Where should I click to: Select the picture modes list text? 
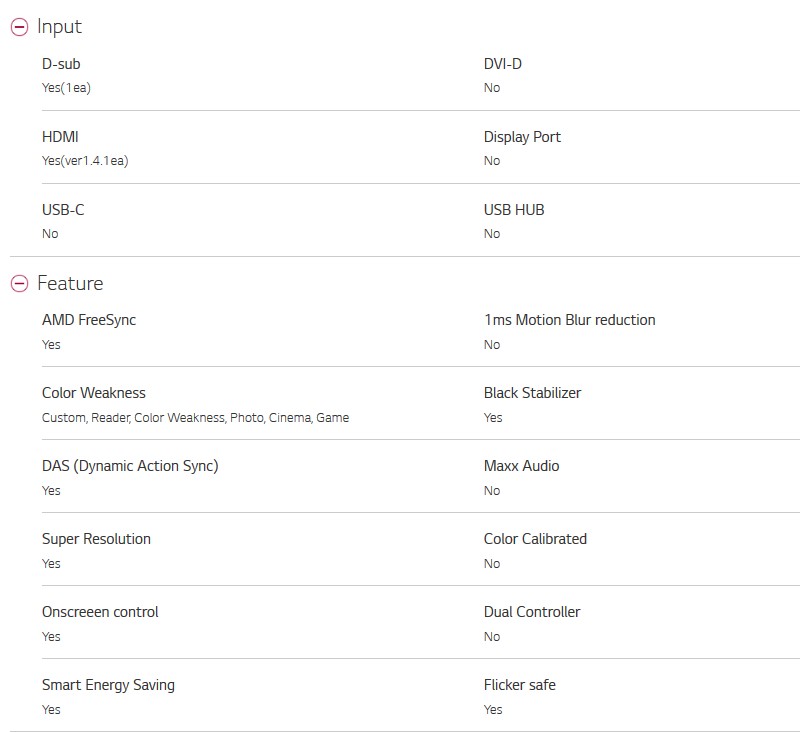(x=195, y=418)
